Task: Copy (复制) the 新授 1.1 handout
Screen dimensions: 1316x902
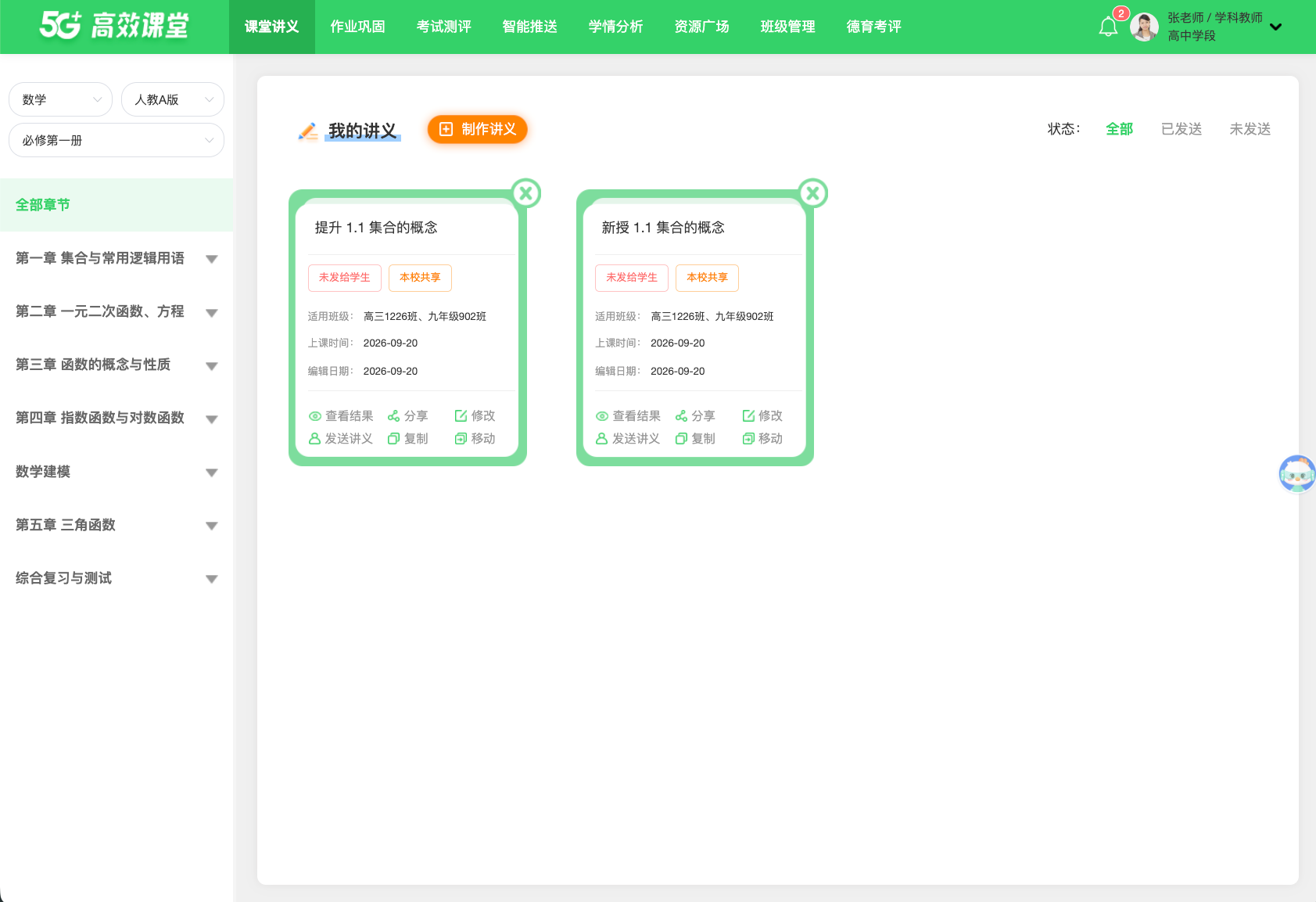Action: pos(695,439)
